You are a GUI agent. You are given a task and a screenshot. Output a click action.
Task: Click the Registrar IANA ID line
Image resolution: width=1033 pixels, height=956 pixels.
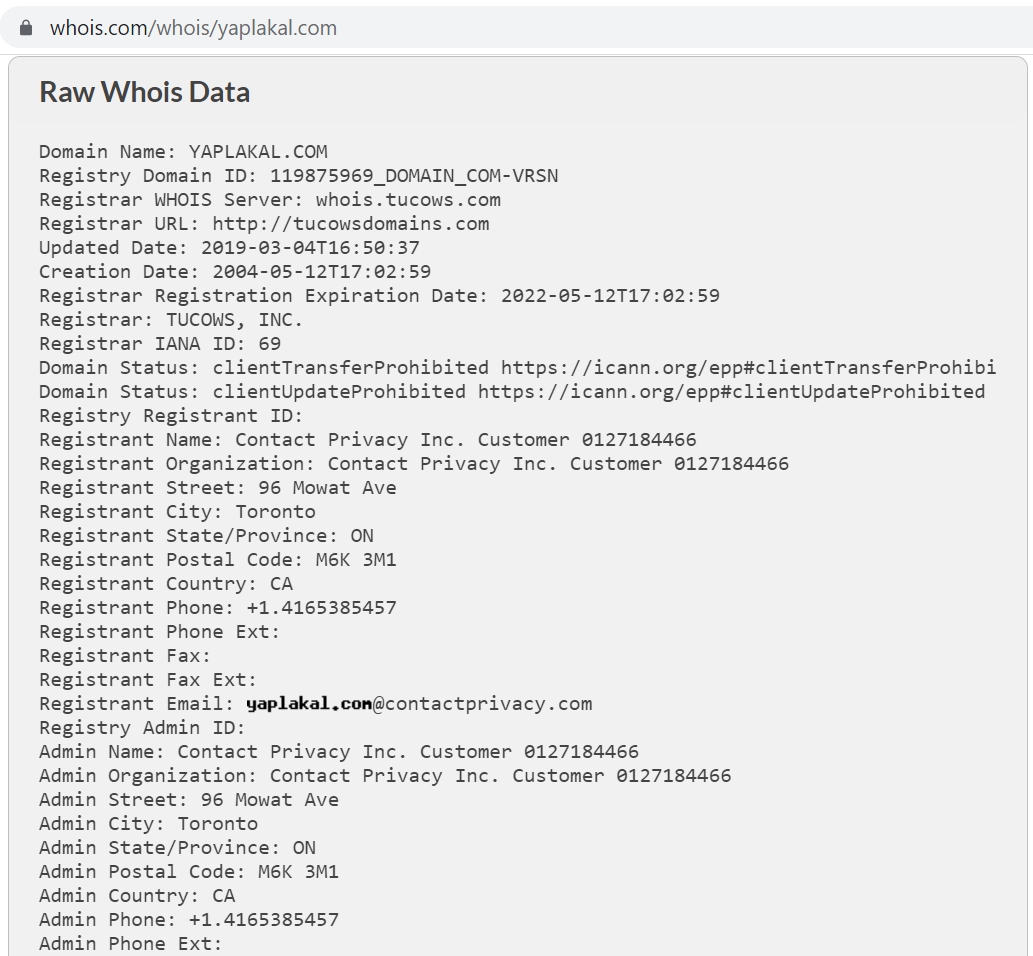click(x=160, y=343)
